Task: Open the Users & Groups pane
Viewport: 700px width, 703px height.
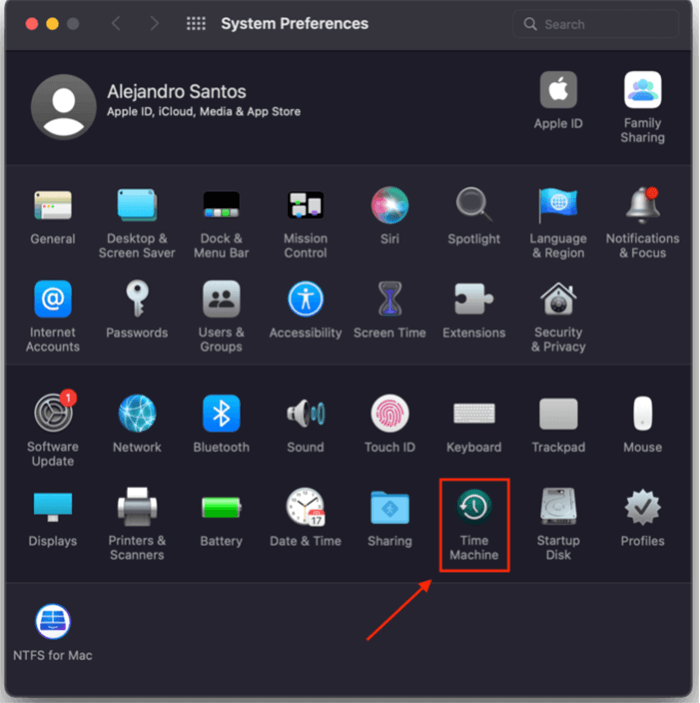Action: (221, 300)
